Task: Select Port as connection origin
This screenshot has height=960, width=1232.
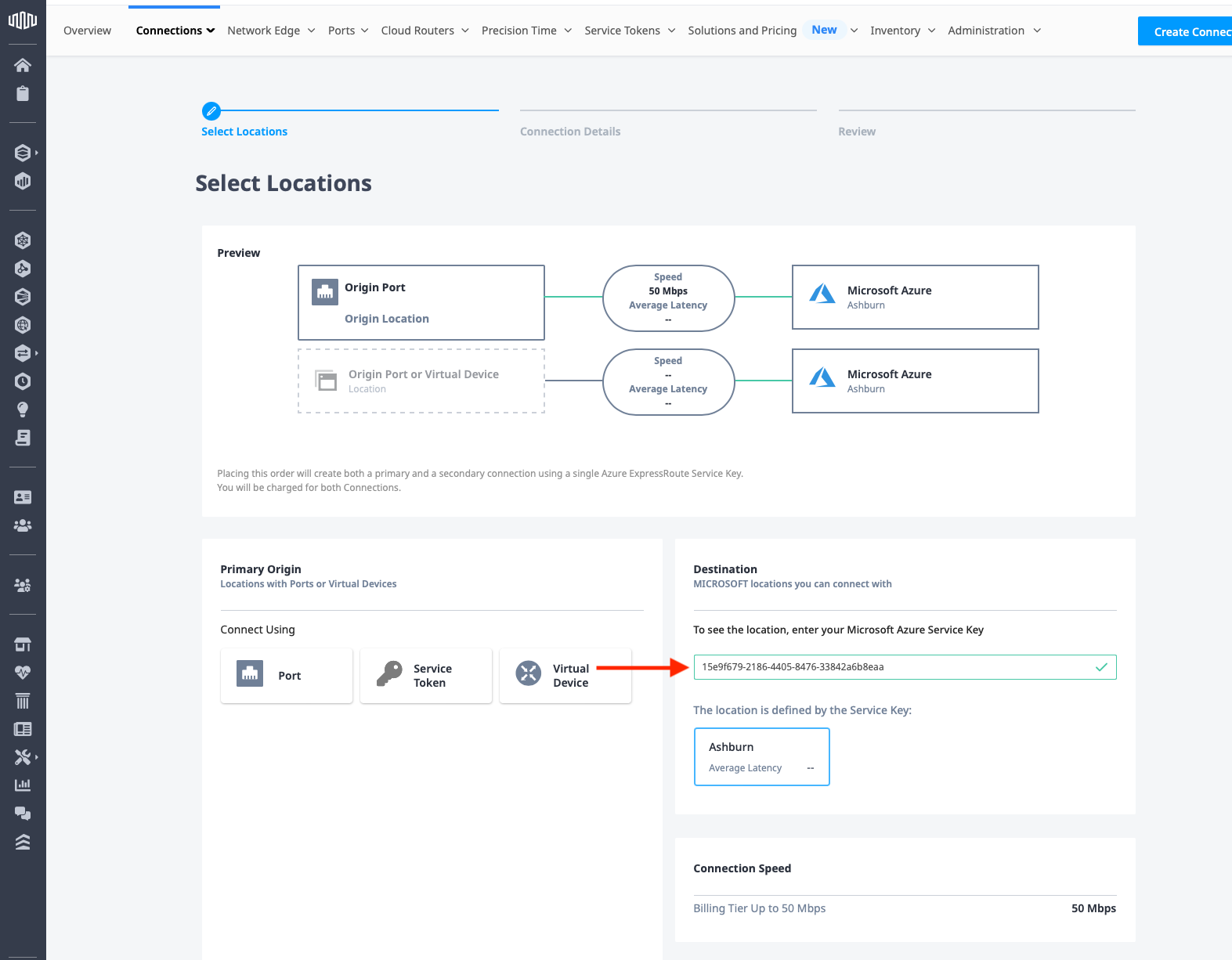Action: coord(287,676)
